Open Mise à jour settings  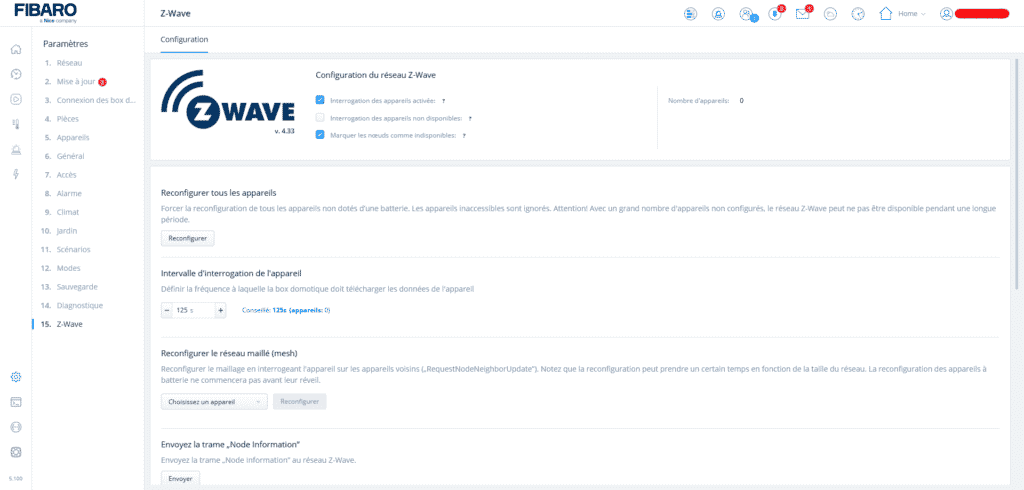tap(76, 82)
